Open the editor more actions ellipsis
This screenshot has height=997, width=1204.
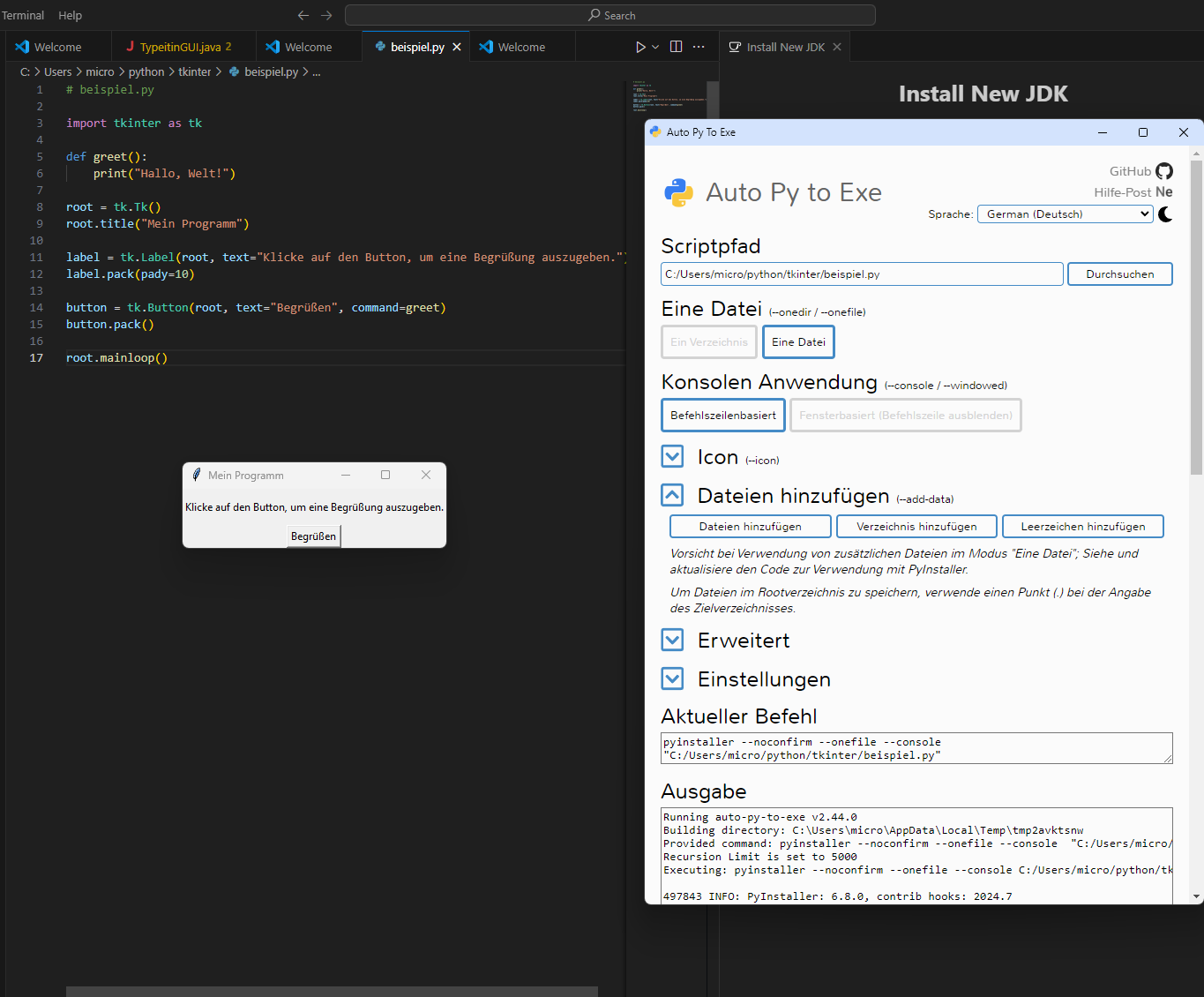point(699,47)
